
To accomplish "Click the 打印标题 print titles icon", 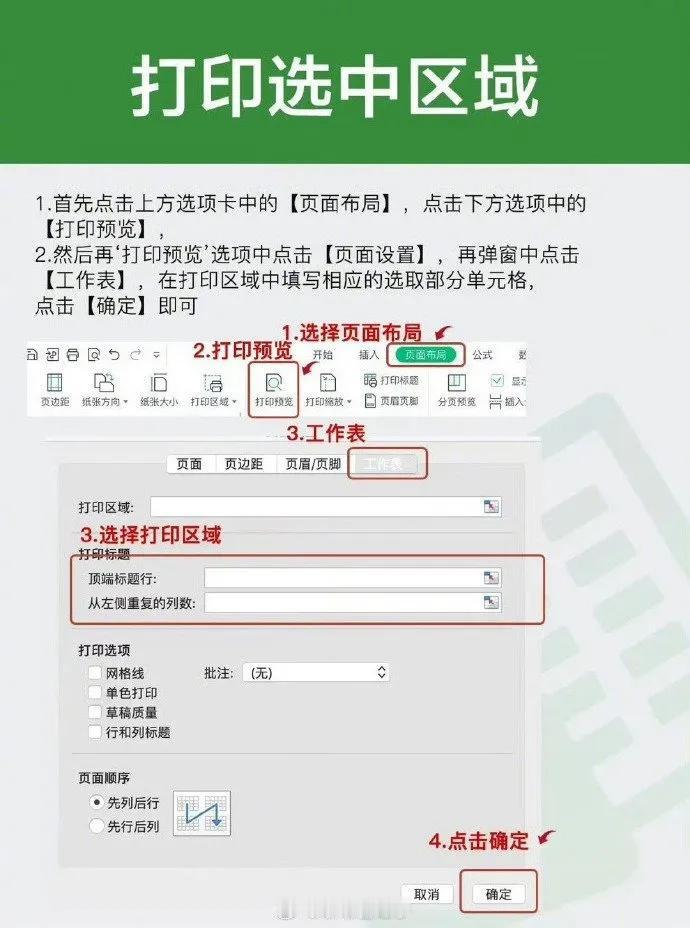I will (x=391, y=380).
